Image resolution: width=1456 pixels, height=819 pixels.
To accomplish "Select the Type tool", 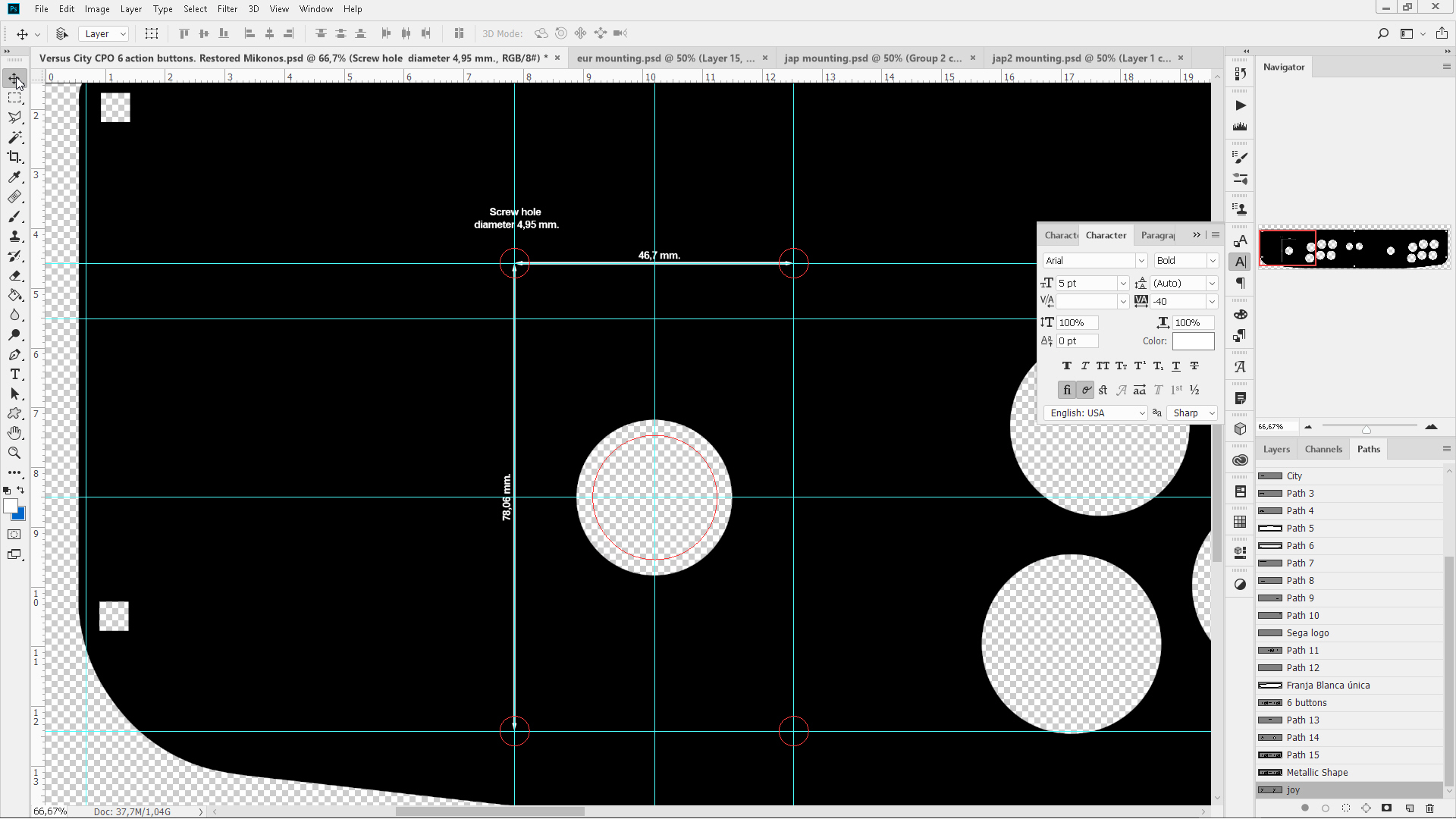I will point(15,374).
